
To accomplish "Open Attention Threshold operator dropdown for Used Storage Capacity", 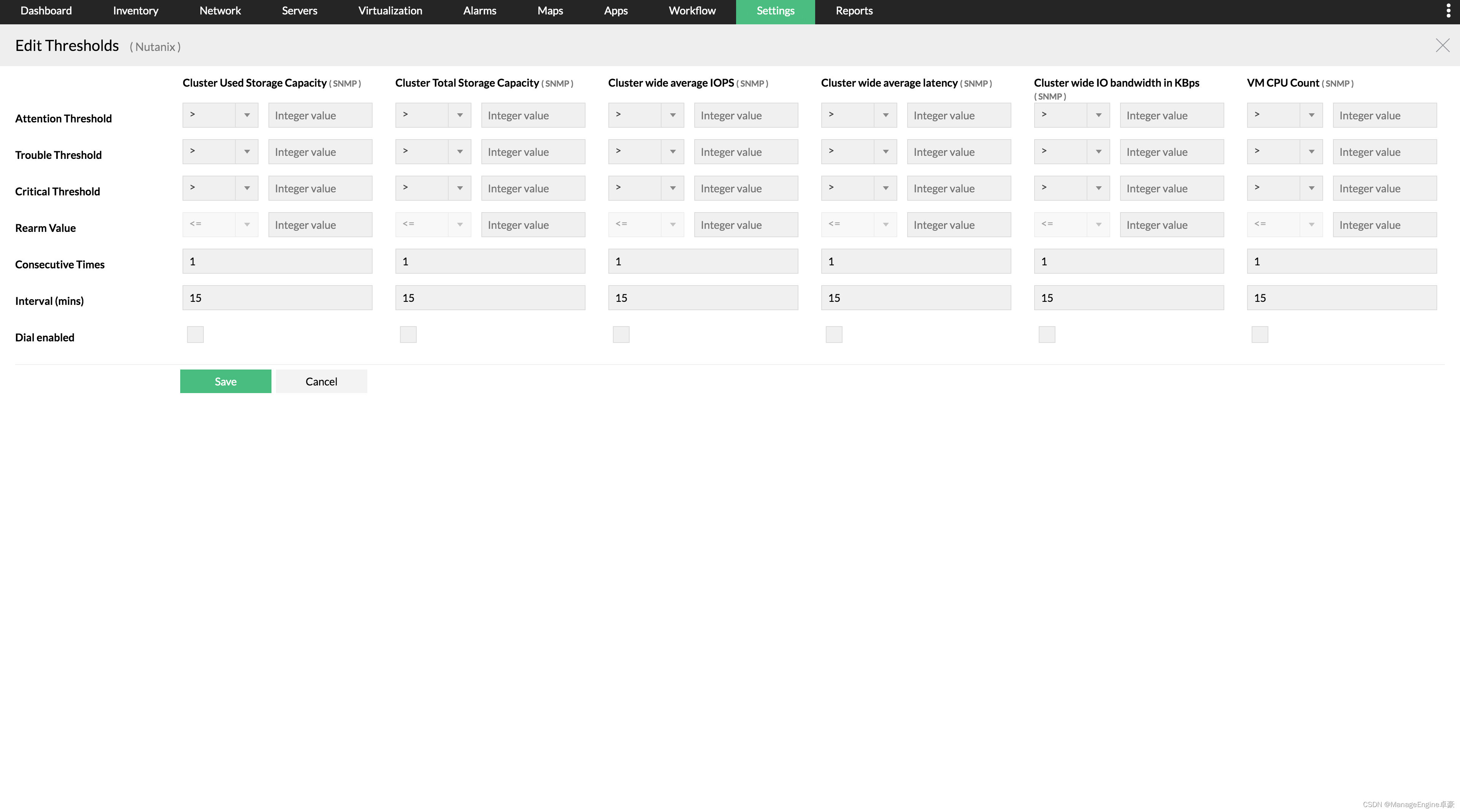I will pos(220,115).
